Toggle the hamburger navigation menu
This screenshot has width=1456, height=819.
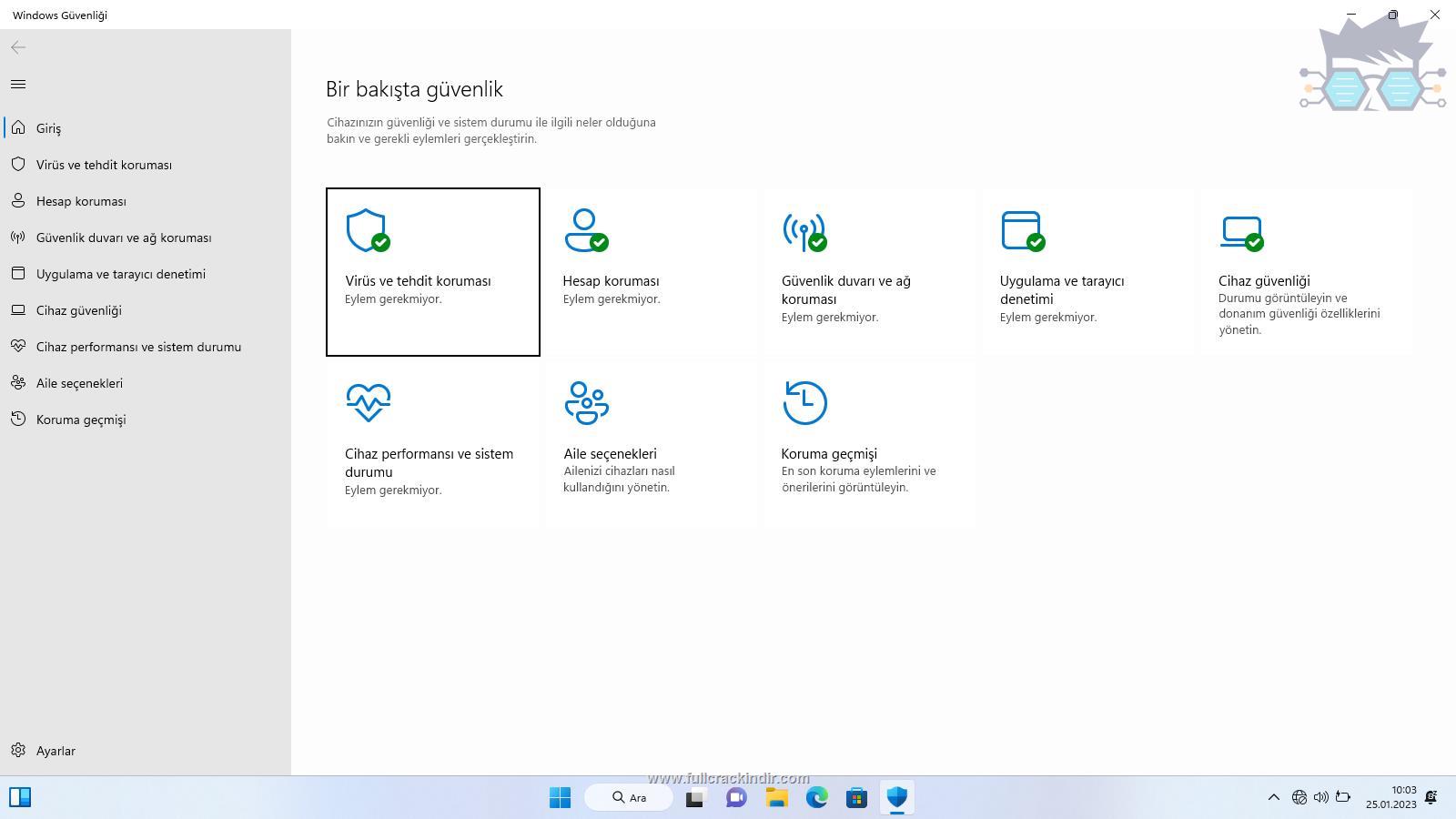18,85
